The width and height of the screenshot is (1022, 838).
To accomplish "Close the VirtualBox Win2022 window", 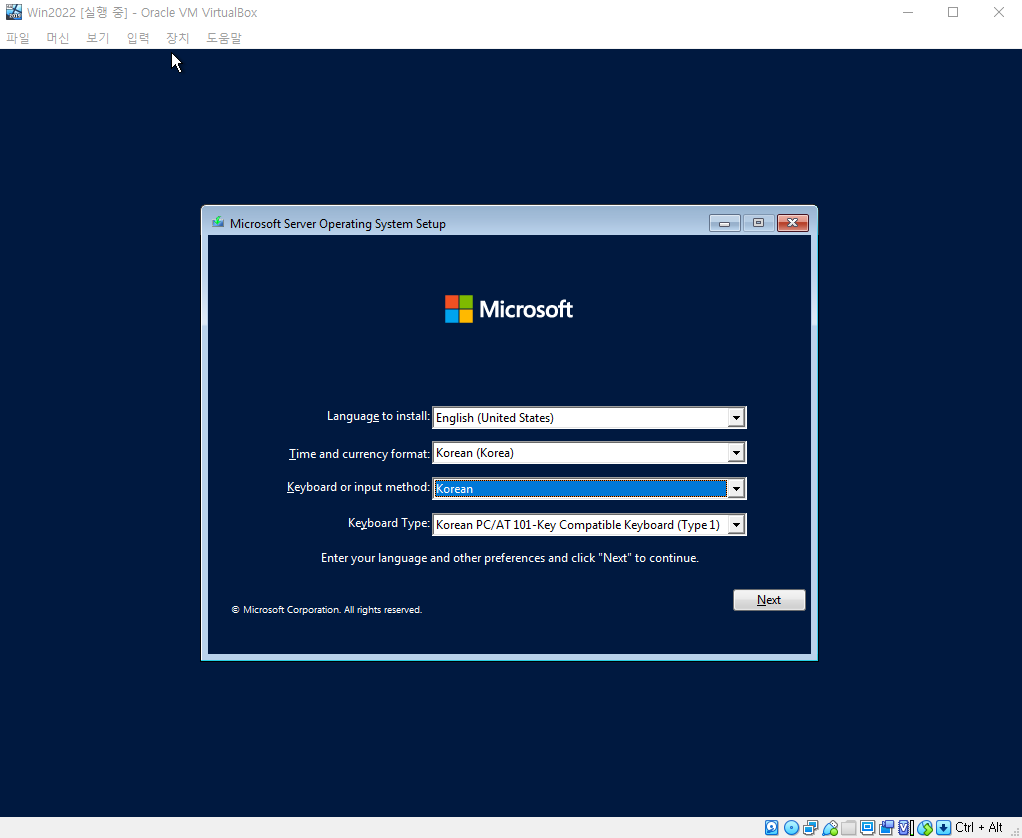I will [999, 12].
